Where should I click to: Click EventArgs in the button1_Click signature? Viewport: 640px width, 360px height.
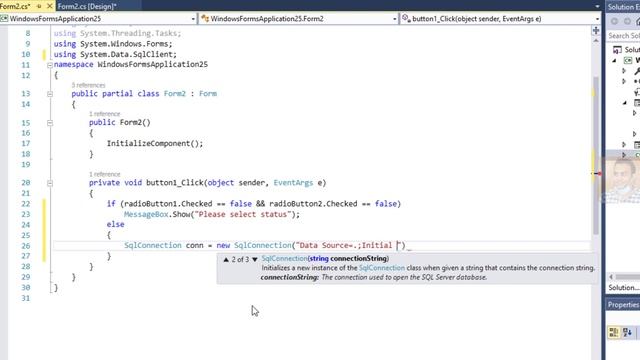click(x=293, y=182)
